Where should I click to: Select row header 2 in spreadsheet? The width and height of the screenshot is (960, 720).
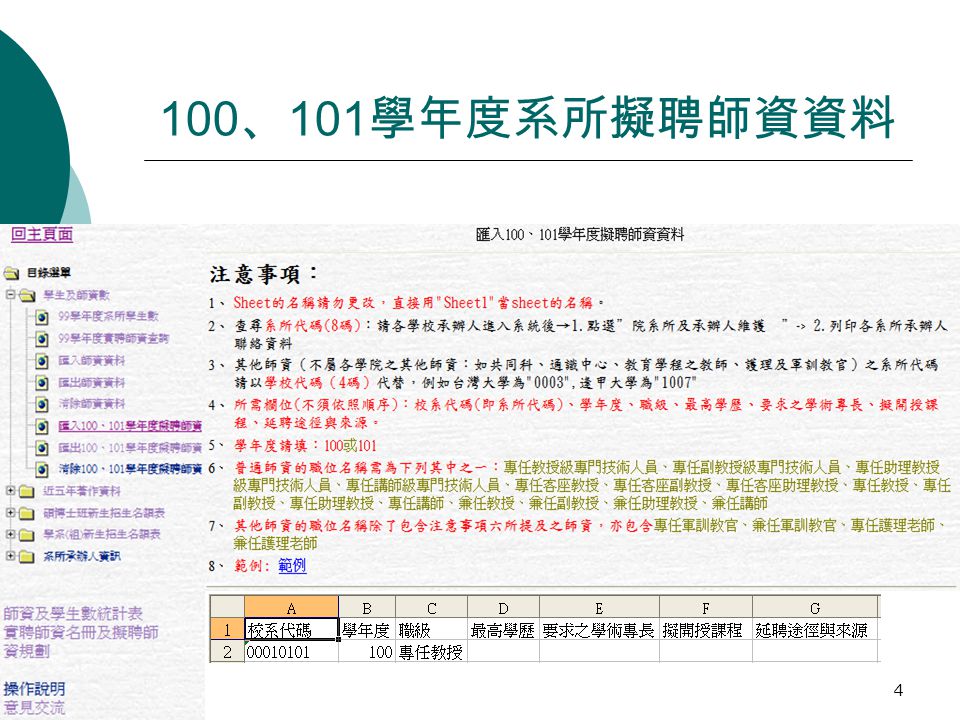(x=227, y=652)
